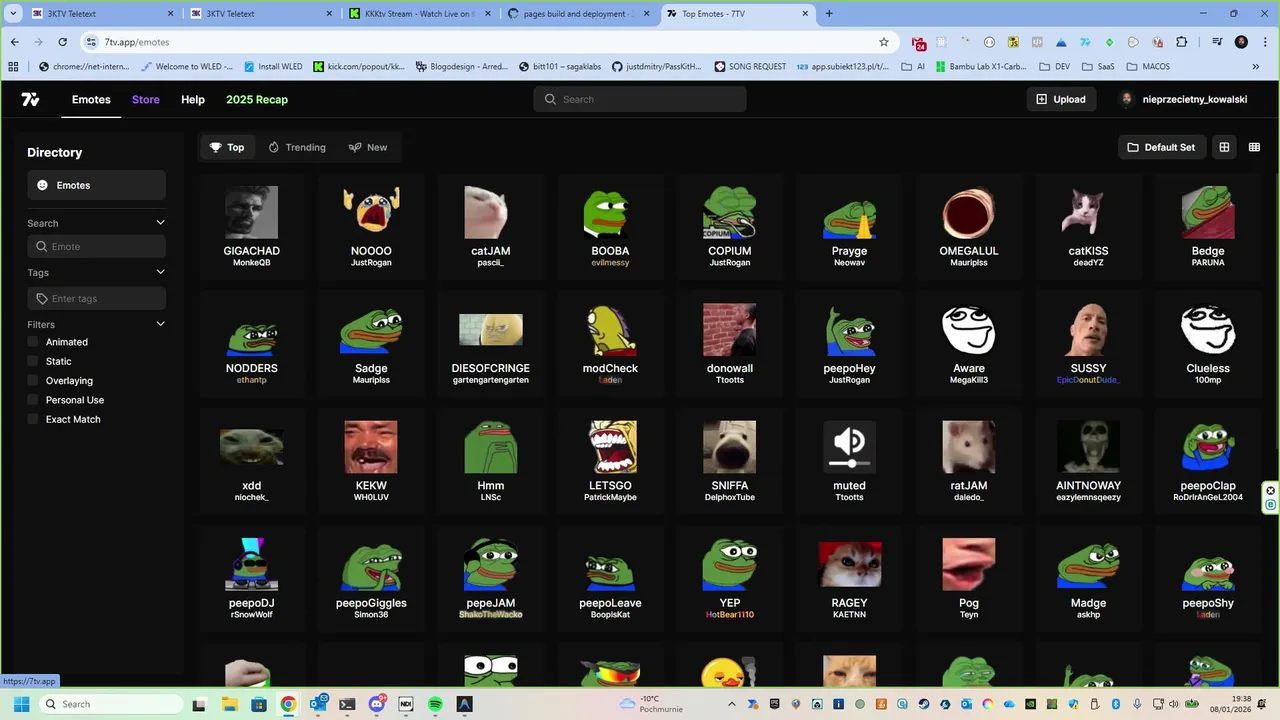Open the Store tab

coord(146,99)
